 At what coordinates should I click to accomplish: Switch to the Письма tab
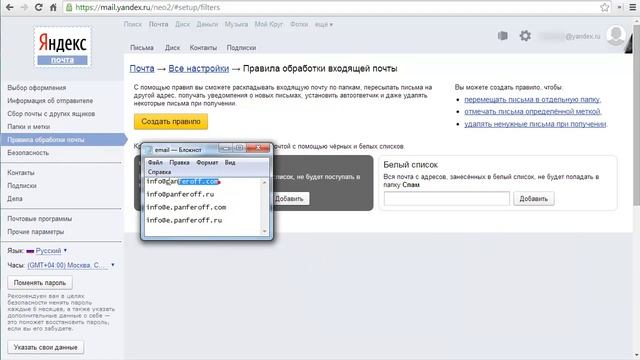coord(142,48)
